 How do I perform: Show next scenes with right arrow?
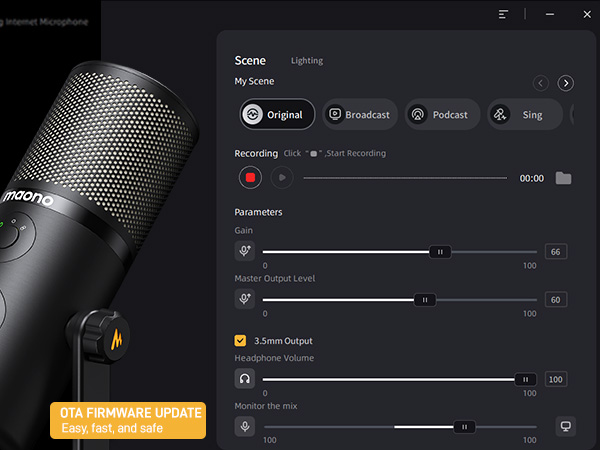point(566,83)
